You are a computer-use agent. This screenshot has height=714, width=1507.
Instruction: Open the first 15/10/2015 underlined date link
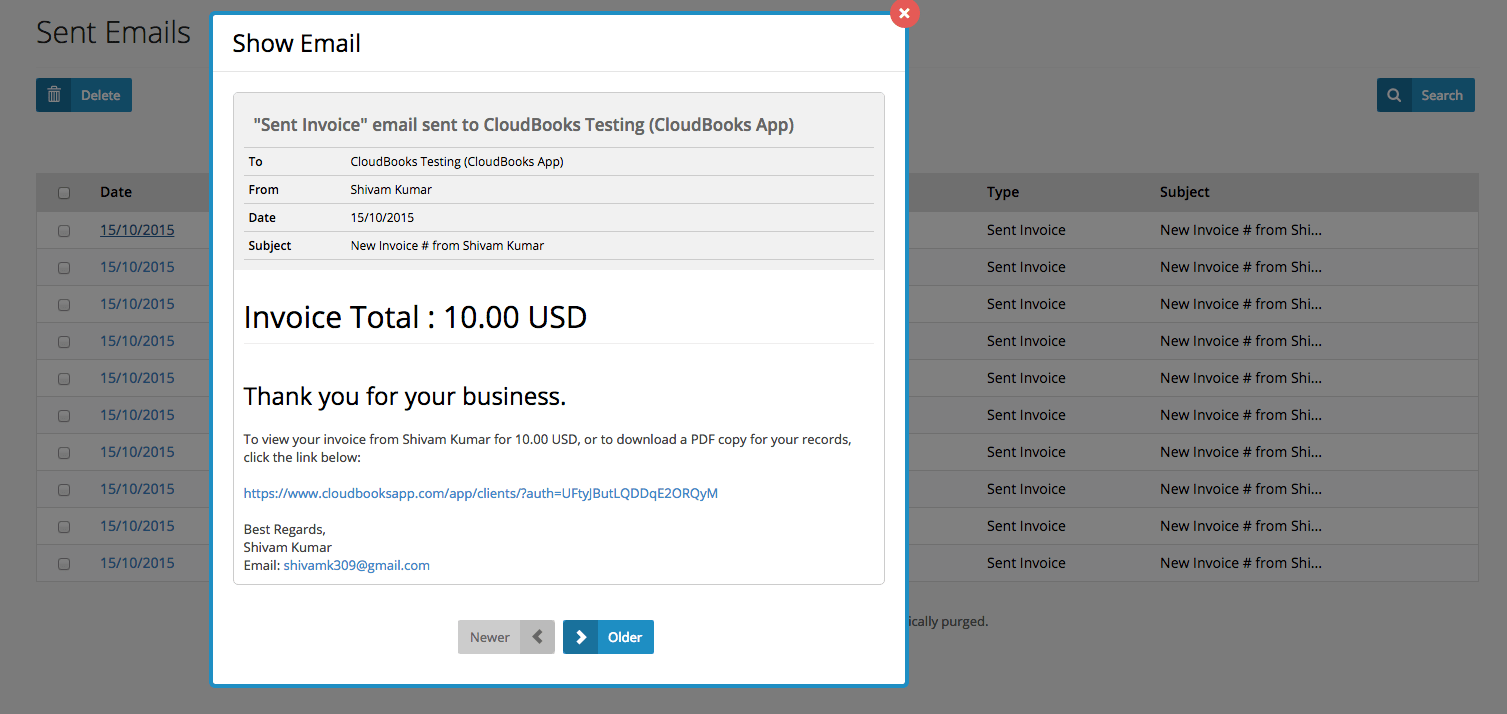coord(137,230)
